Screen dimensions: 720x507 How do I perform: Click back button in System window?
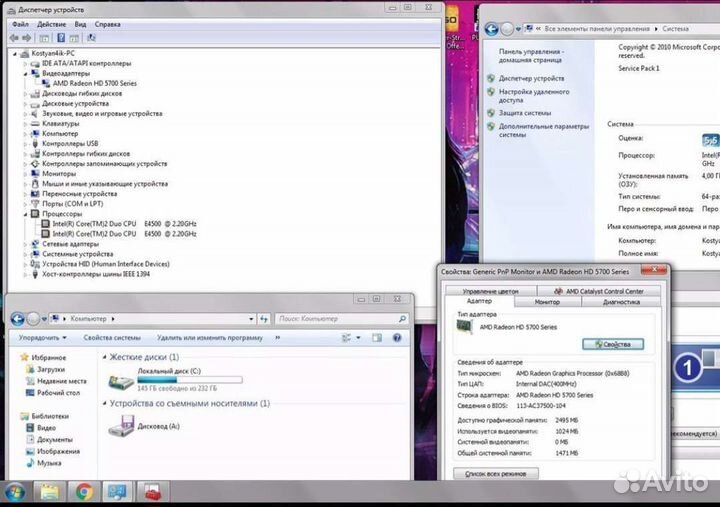[491, 29]
